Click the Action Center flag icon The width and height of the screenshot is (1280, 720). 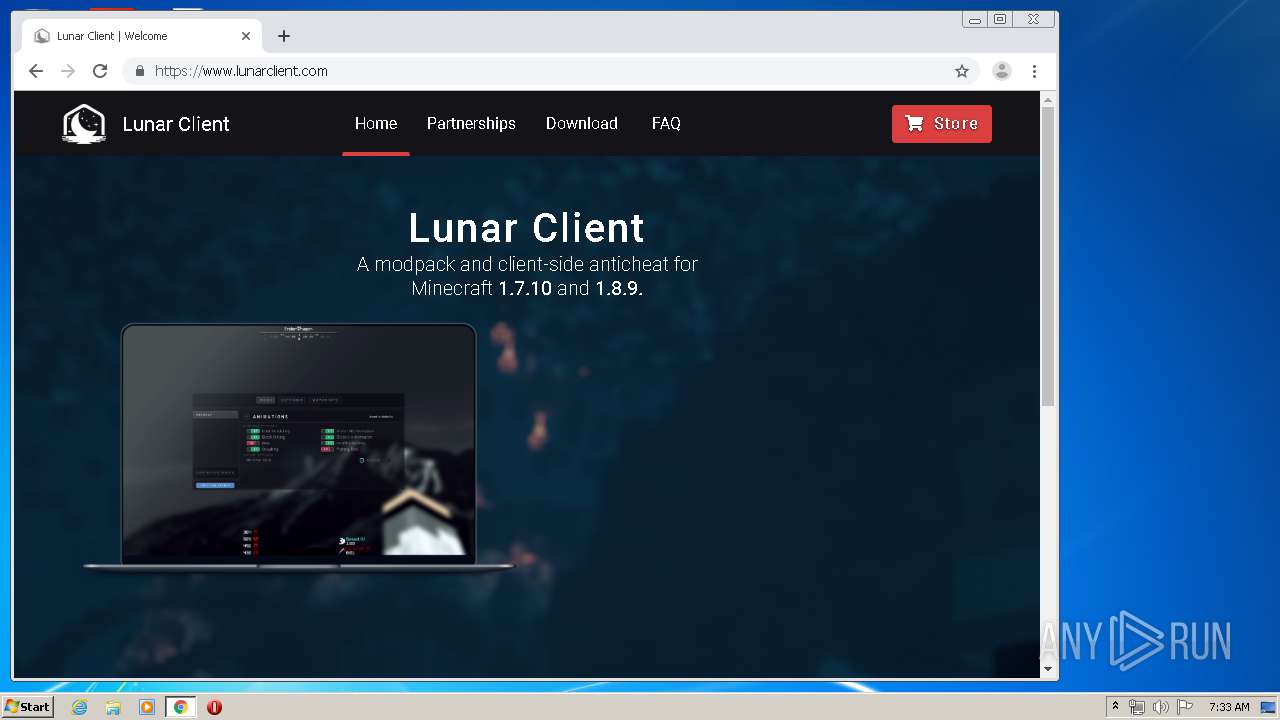1185,707
